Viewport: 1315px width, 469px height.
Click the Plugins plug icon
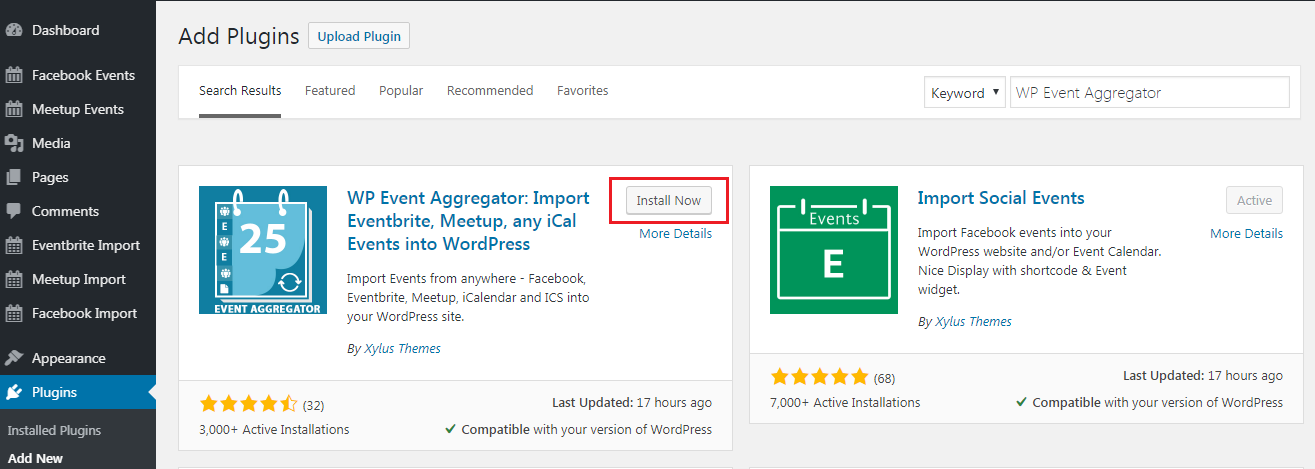click(14, 392)
